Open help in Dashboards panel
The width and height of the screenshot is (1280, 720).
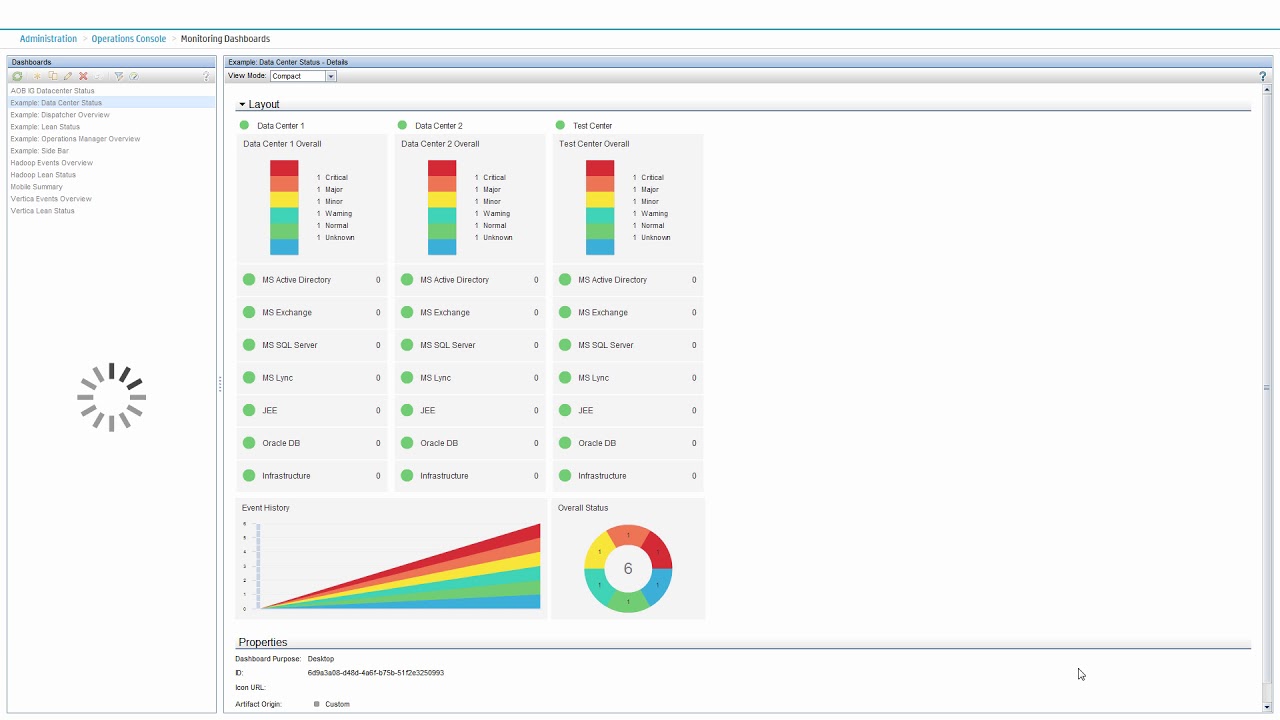(x=207, y=76)
